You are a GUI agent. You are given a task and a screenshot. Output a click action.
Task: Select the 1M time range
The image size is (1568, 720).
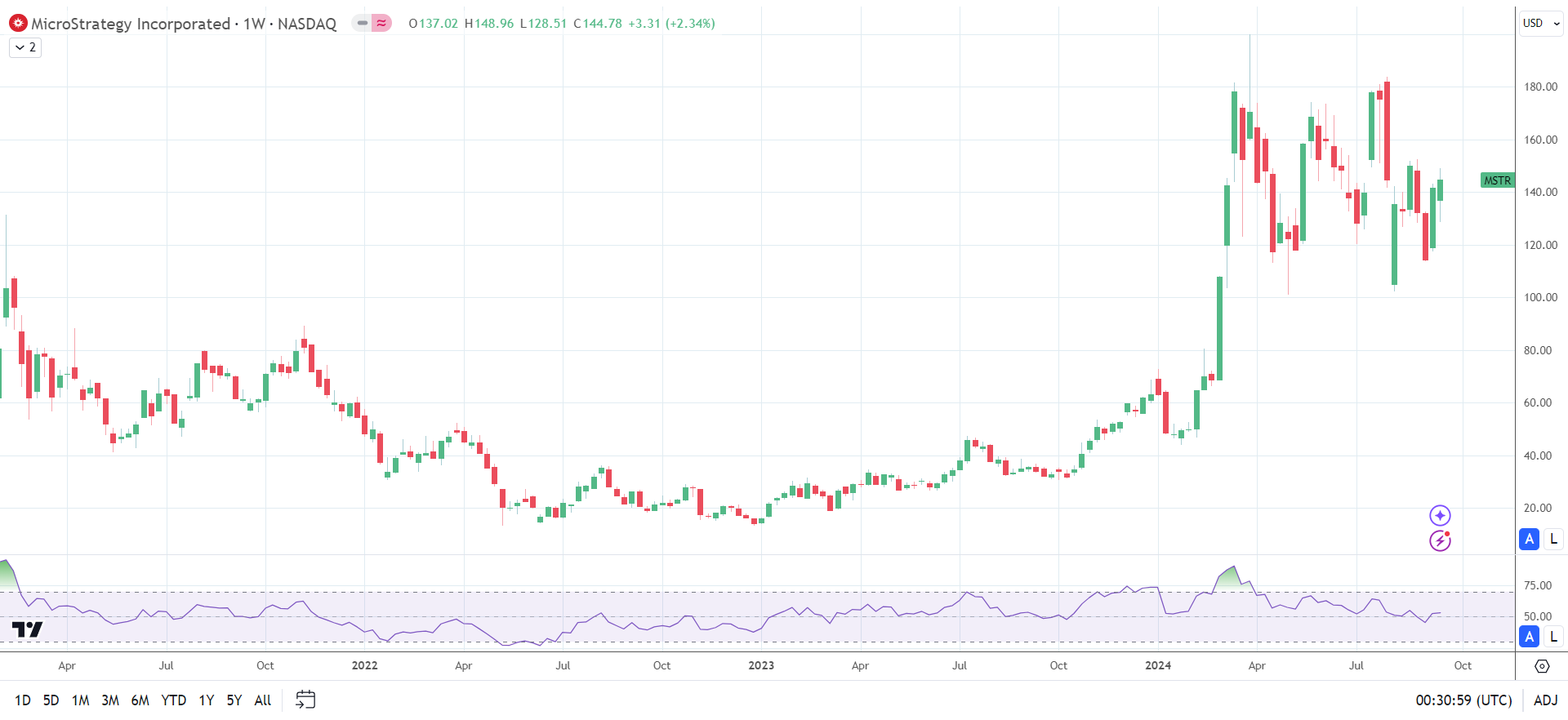click(x=80, y=700)
